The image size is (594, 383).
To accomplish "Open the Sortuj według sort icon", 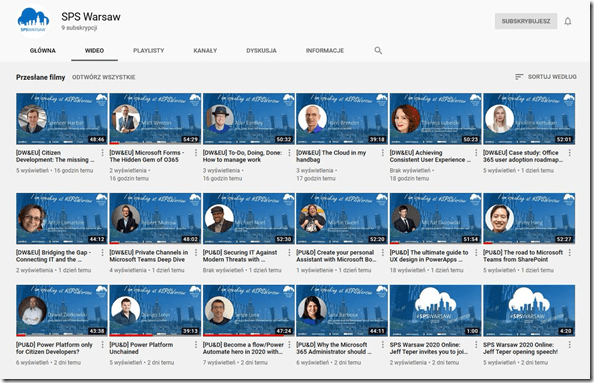I will point(519,77).
